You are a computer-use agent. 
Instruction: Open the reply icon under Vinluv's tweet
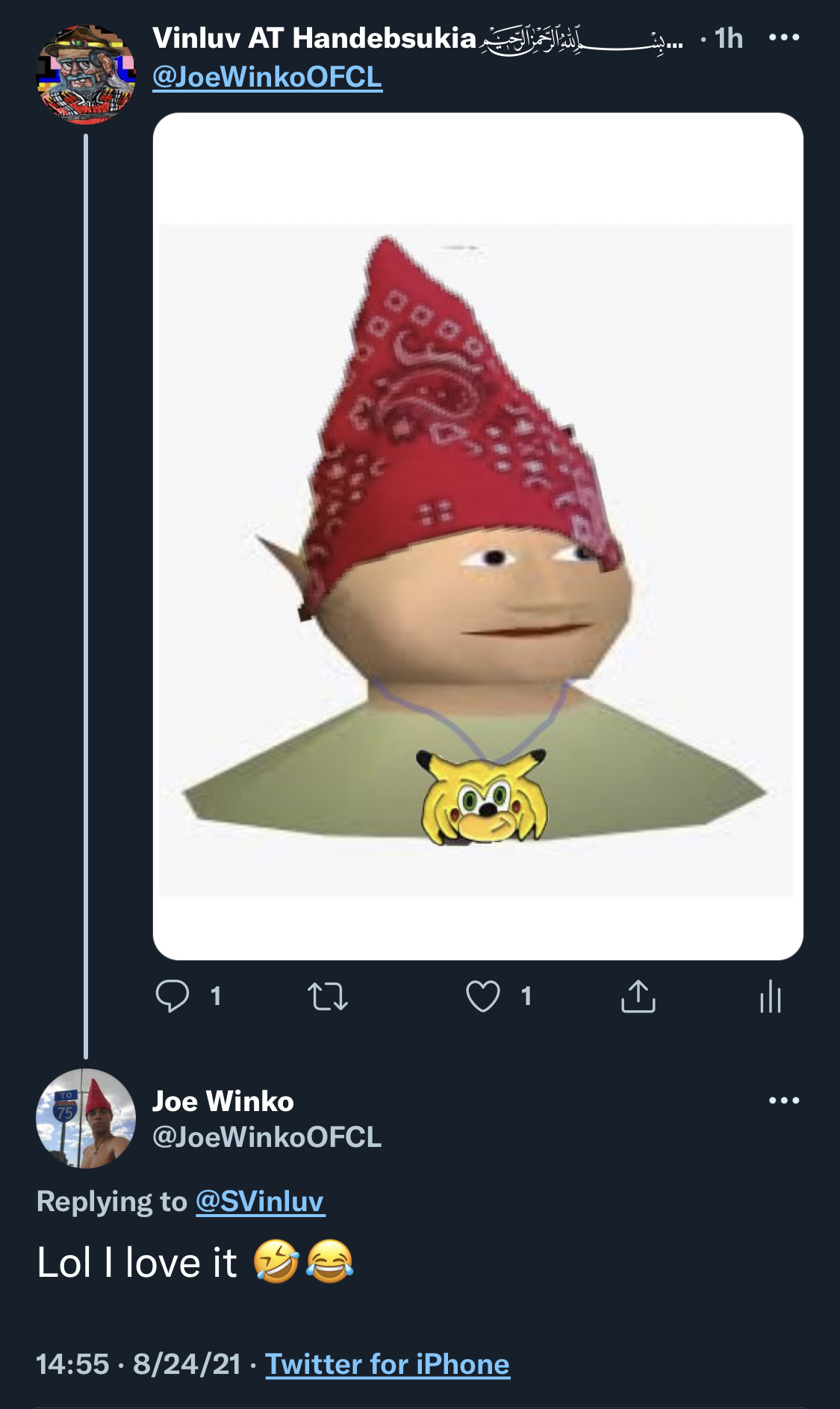pos(172,995)
